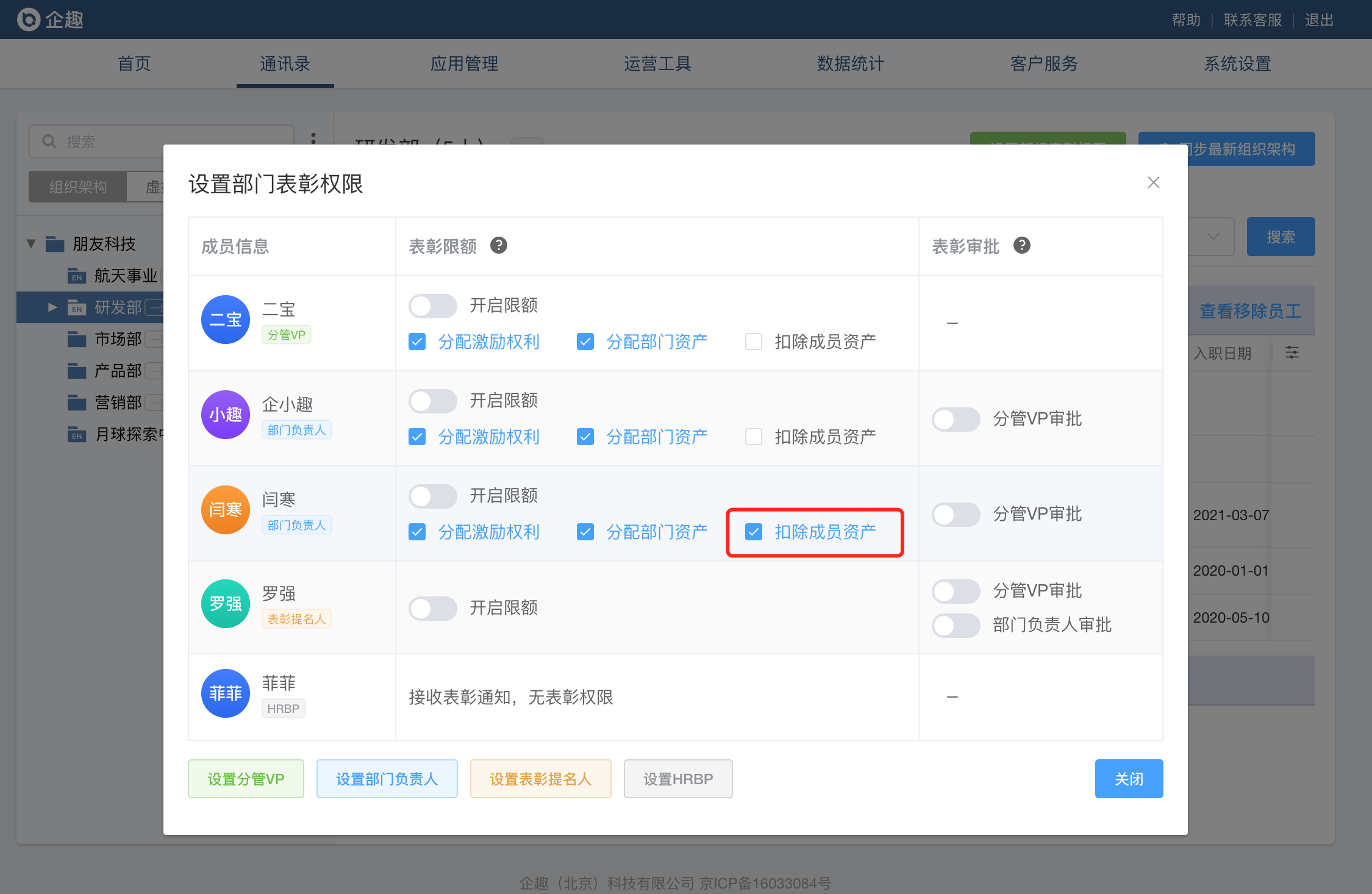Uncheck 分配激励权利 for 企小趣
Screen dimensions: 1372x894
pos(417,437)
